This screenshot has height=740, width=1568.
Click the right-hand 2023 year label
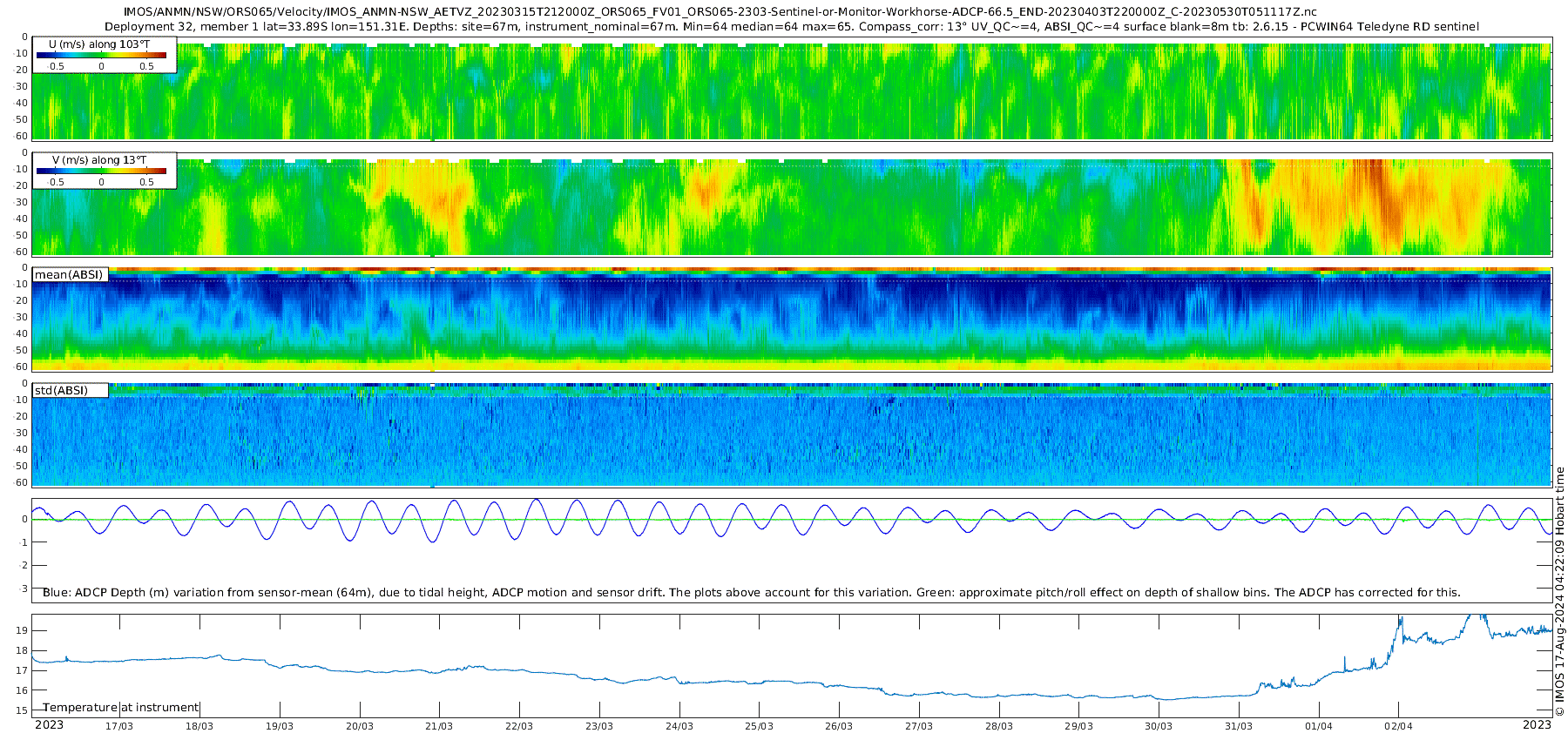point(1537,724)
